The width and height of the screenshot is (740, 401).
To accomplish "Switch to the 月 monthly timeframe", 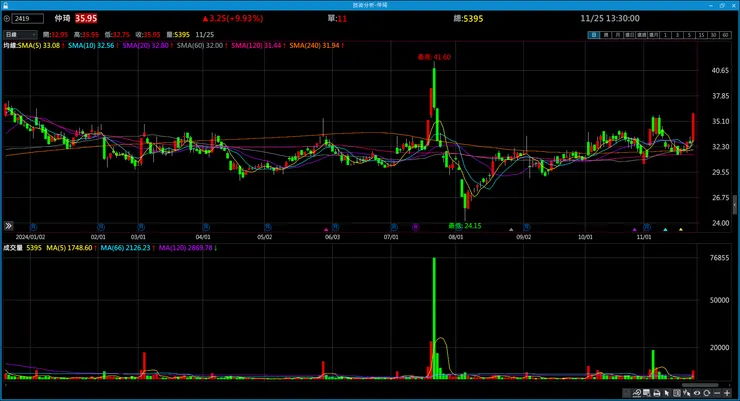I will click(617, 35).
